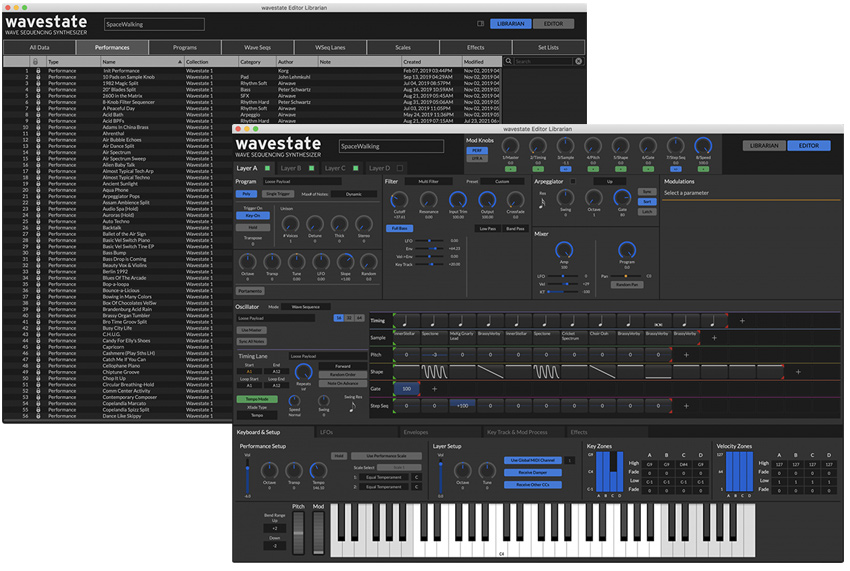The width and height of the screenshot is (850, 571).
Task: Open the Arpeggiator Up pattern dropdown
Action: pos(610,181)
